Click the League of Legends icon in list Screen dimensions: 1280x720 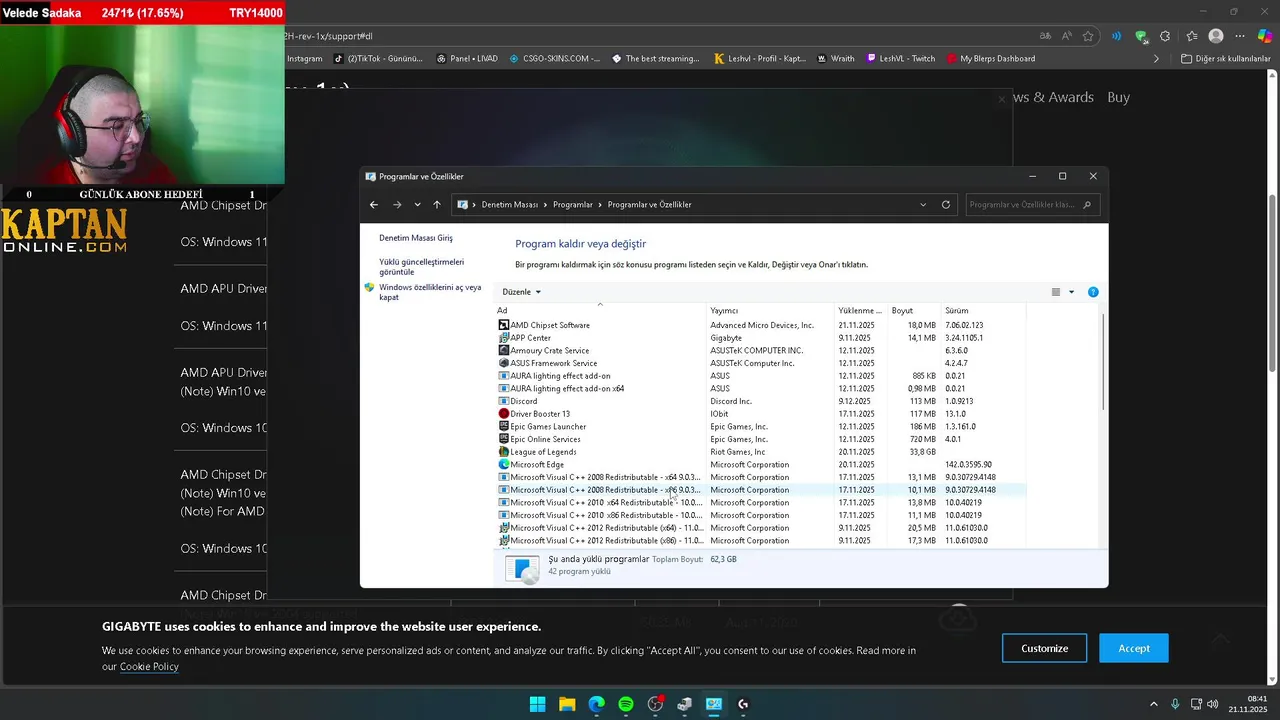[503, 452]
